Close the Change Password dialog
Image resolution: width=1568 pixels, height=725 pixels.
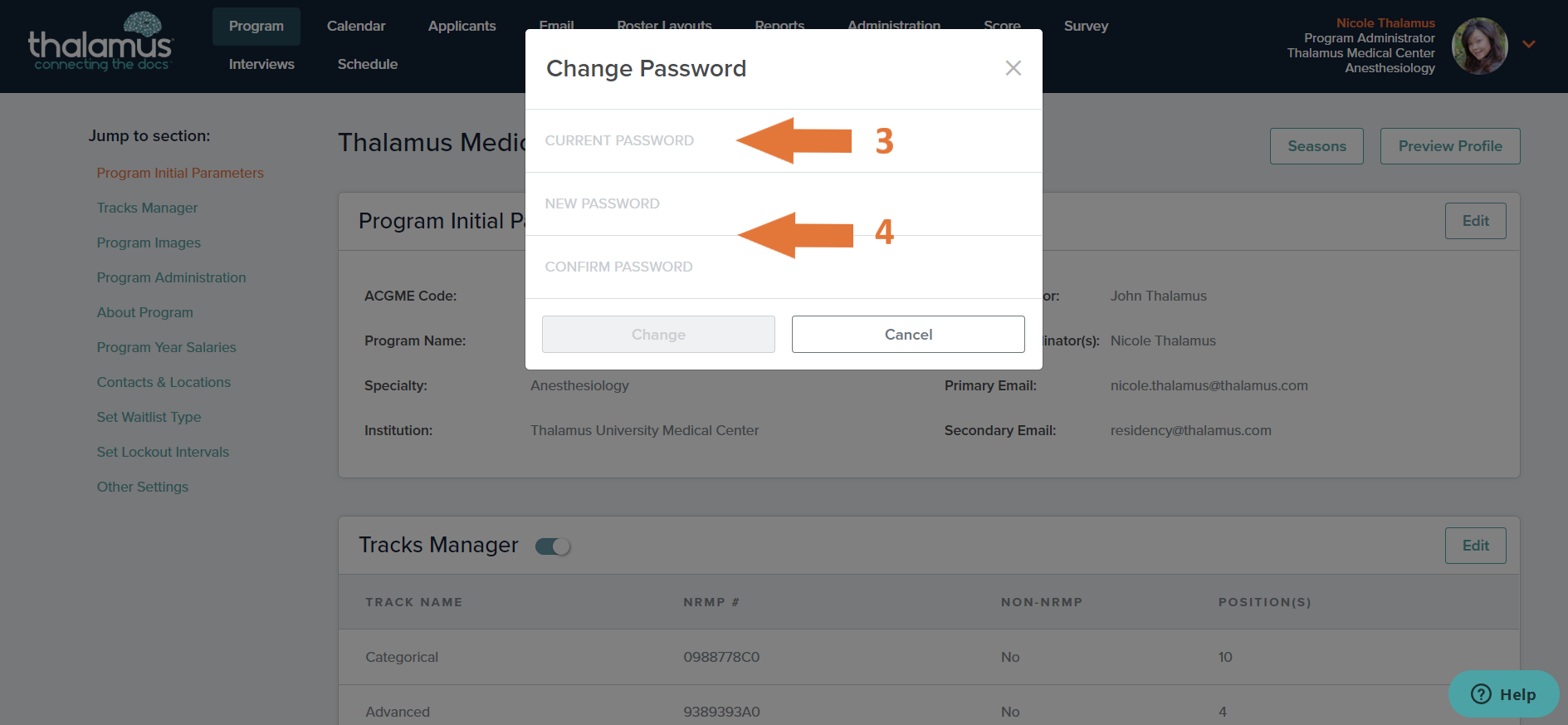coord(1013,68)
